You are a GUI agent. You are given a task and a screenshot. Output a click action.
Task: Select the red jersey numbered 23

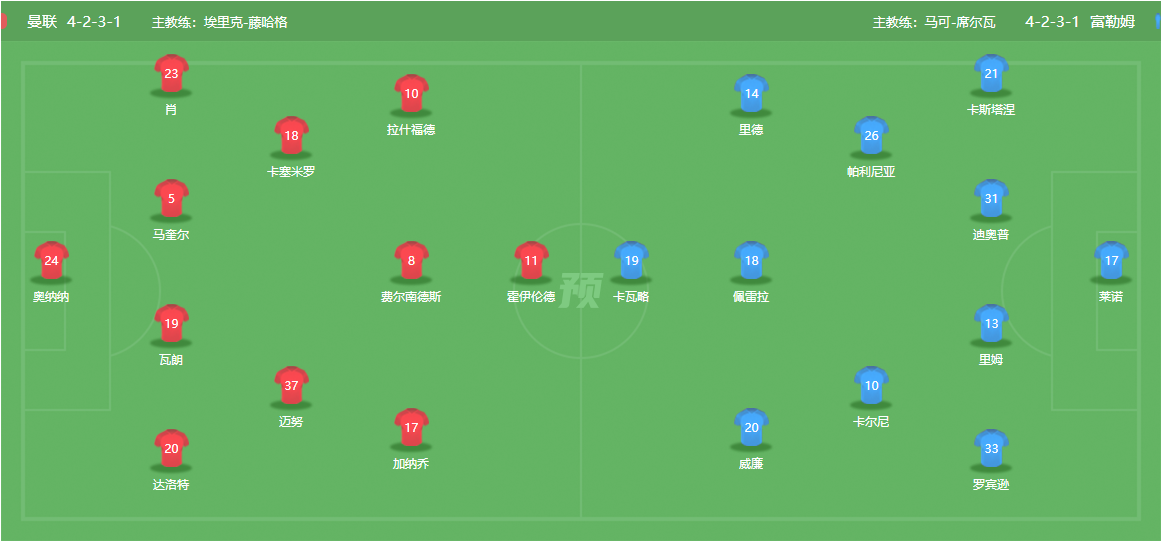point(171,73)
